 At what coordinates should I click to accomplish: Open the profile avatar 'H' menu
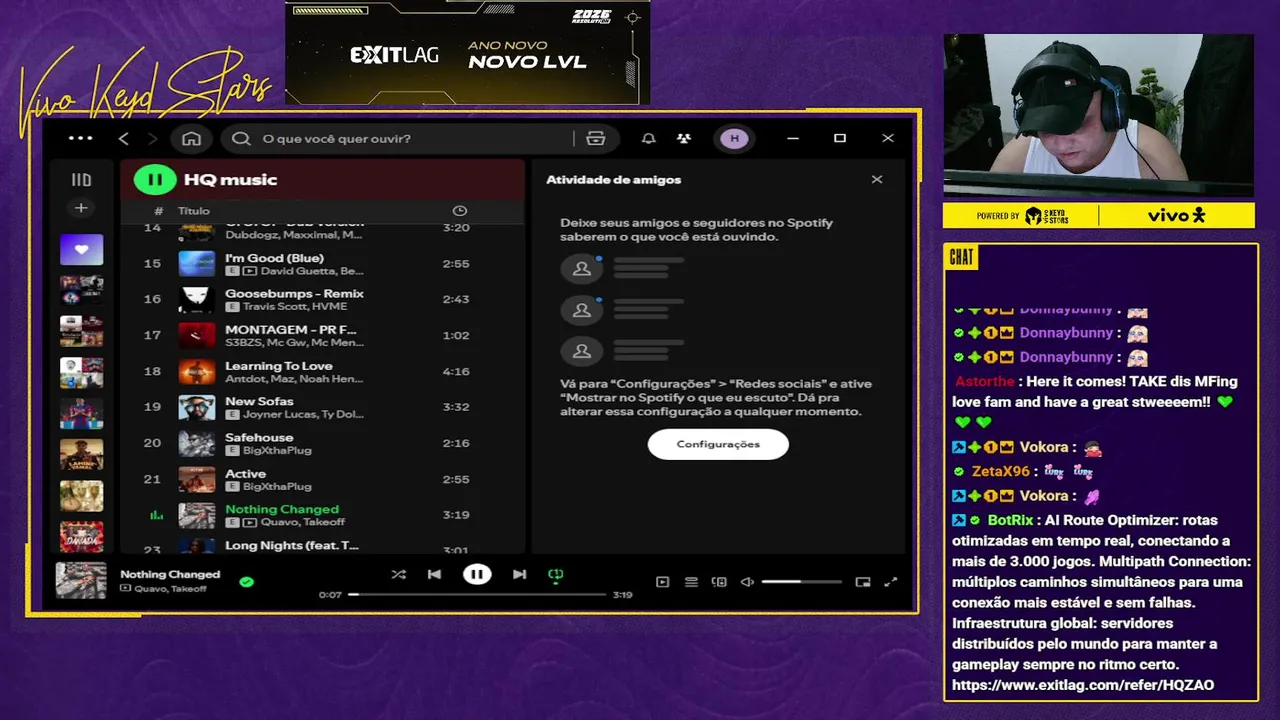(734, 139)
